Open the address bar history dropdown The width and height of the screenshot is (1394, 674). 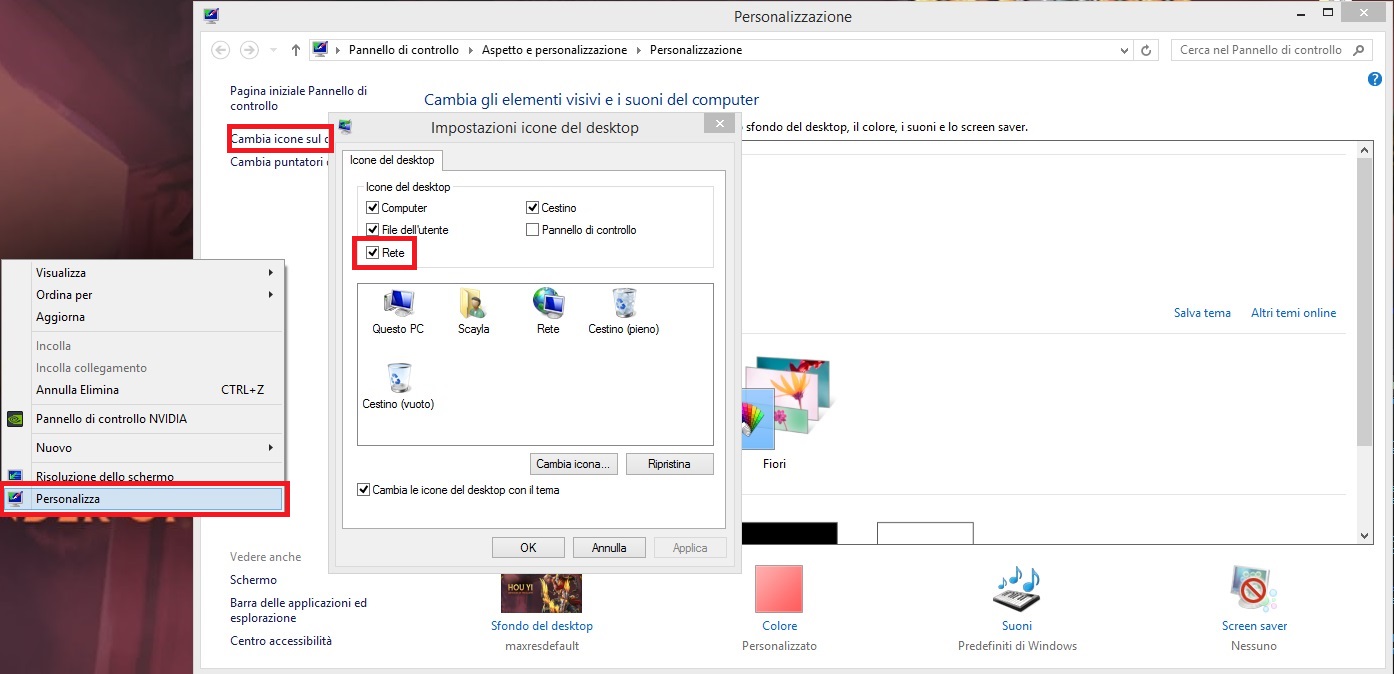click(x=1125, y=50)
